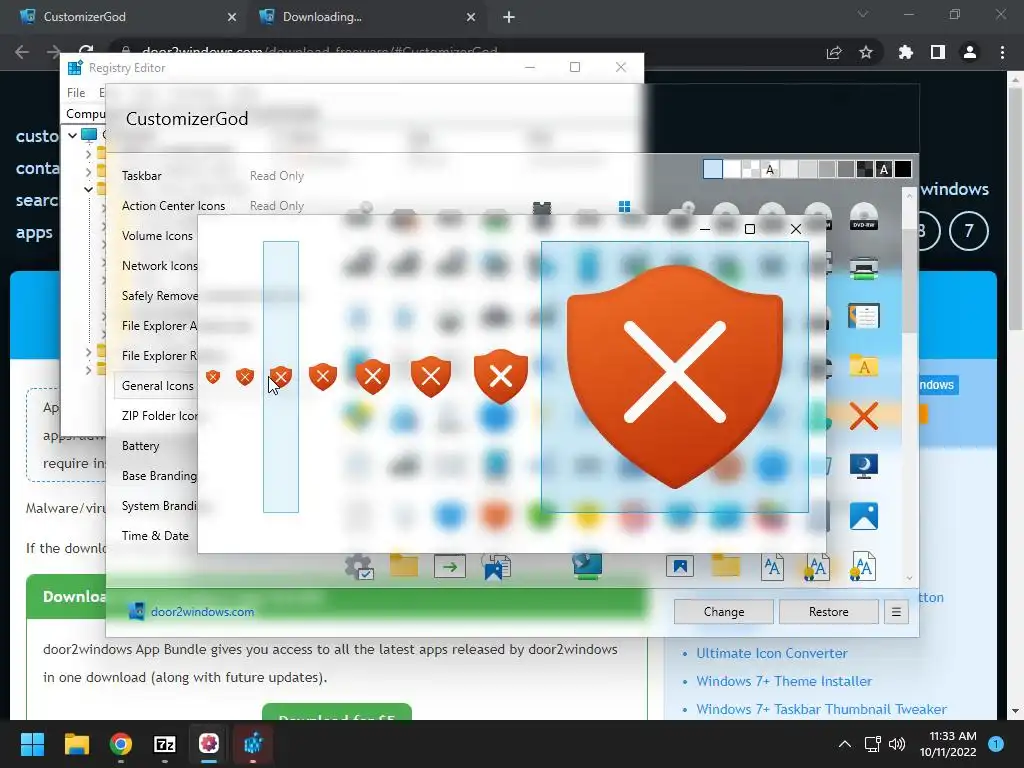
Task: Select the blue picture mountain icon
Action: coord(863,516)
